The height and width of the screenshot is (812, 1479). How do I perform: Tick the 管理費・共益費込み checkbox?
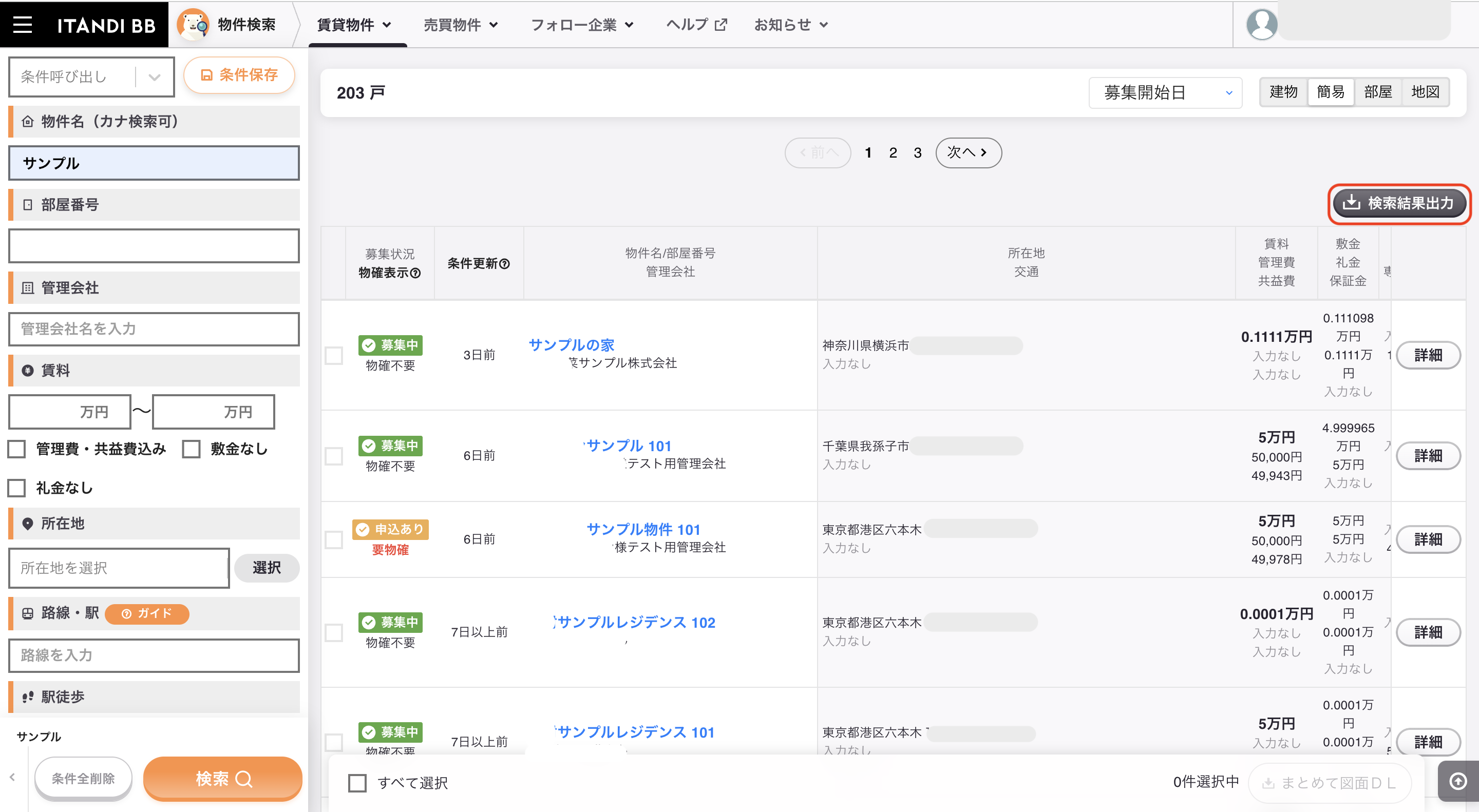pos(16,449)
